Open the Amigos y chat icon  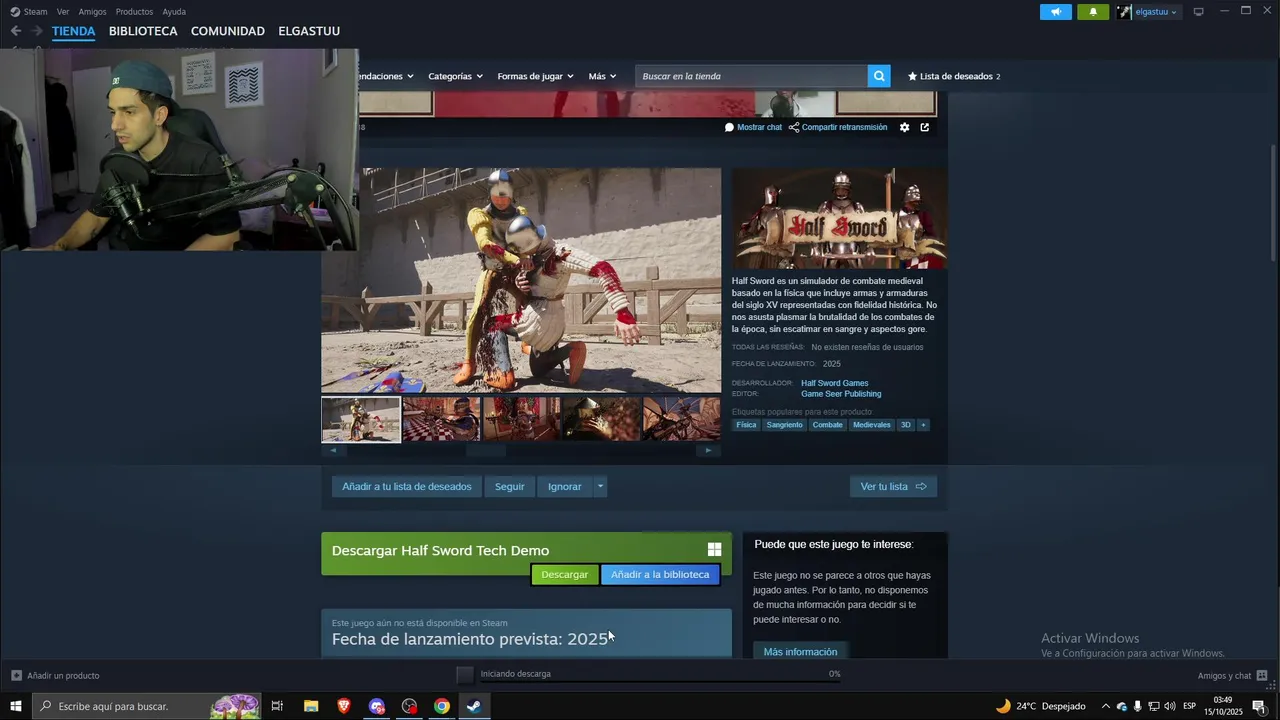[1262, 675]
